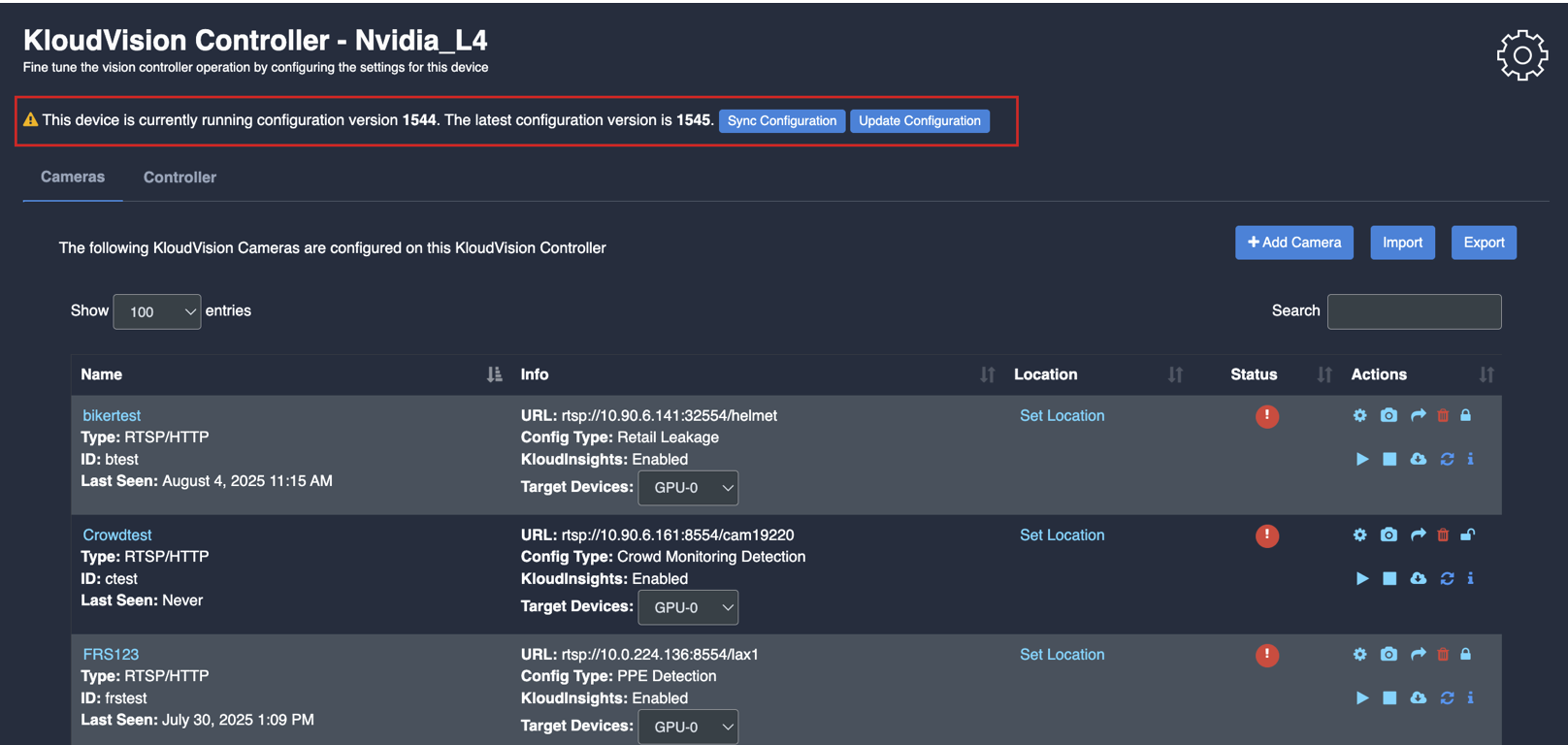Click share arrow icon for FRS123
Viewport: 1568px width, 745px height.
click(1418, 654)
